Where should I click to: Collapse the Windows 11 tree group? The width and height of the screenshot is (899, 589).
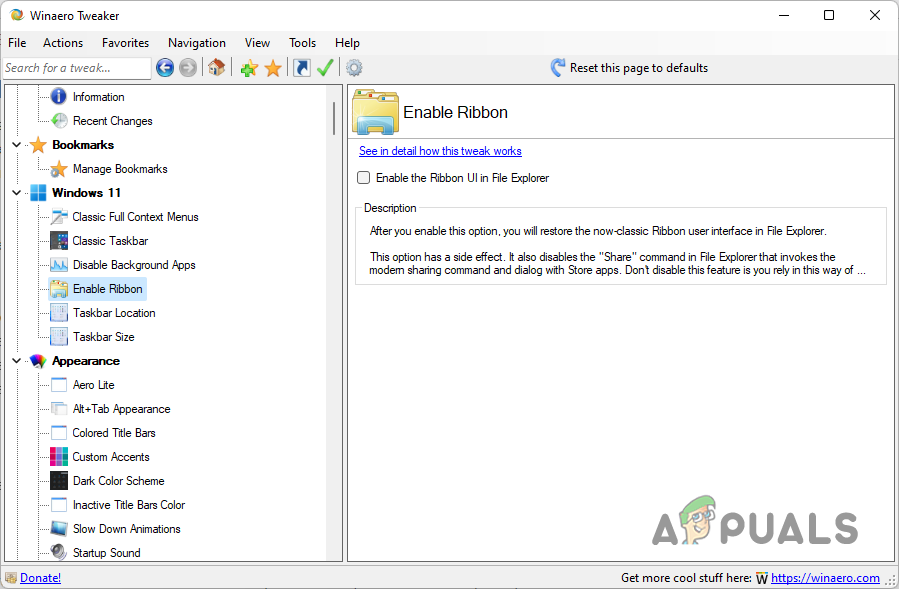[17, 193]
